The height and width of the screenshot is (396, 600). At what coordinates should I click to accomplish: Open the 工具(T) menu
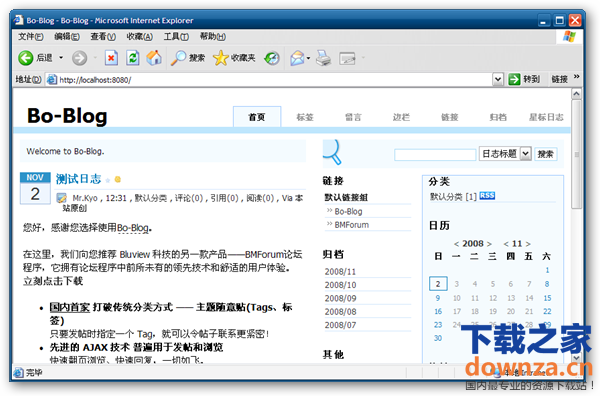click(x=176, y=36)
